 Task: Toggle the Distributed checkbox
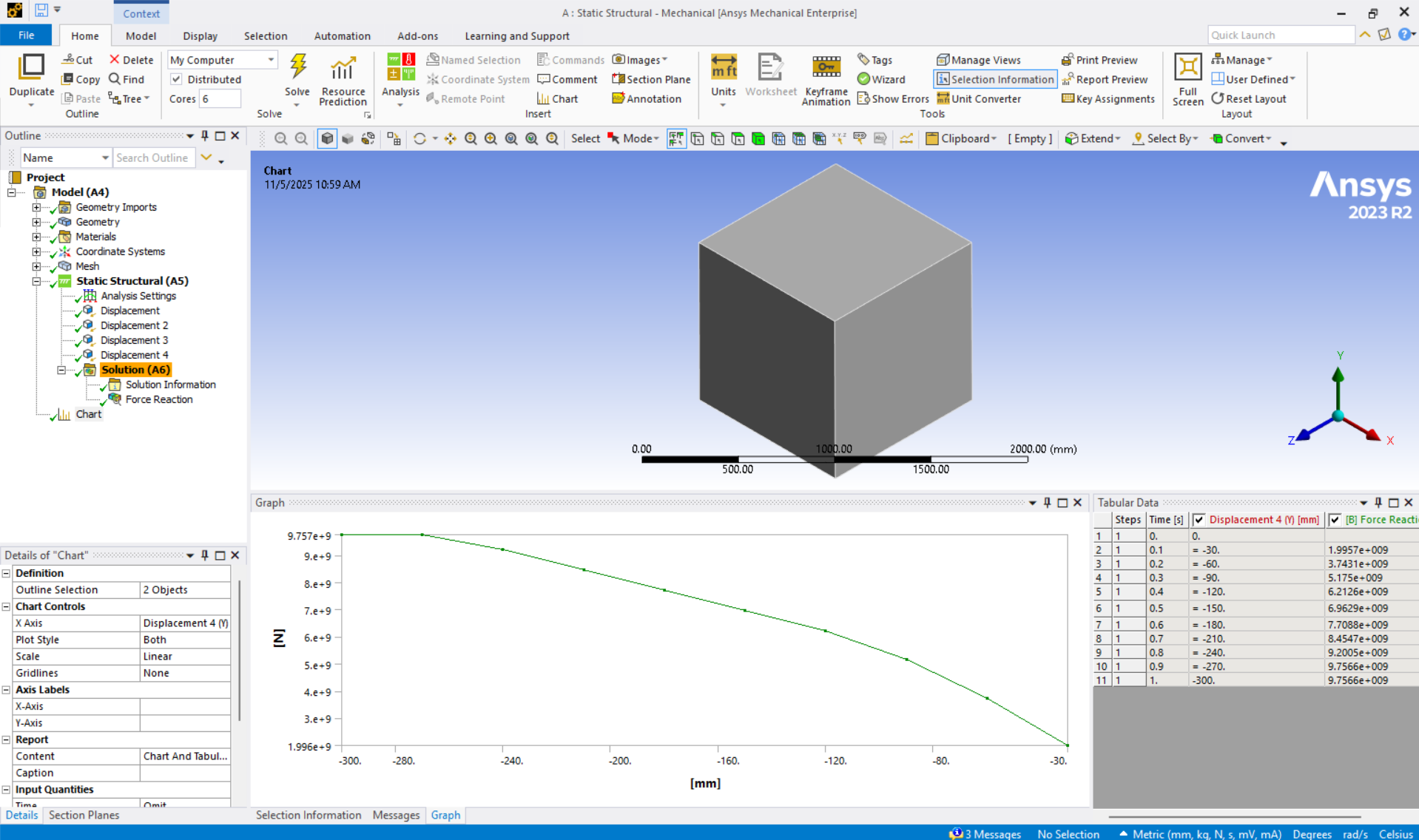point(176,79)
